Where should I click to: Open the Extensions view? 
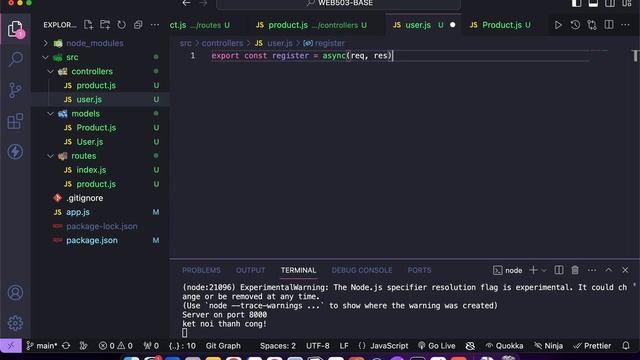(15, 121)
